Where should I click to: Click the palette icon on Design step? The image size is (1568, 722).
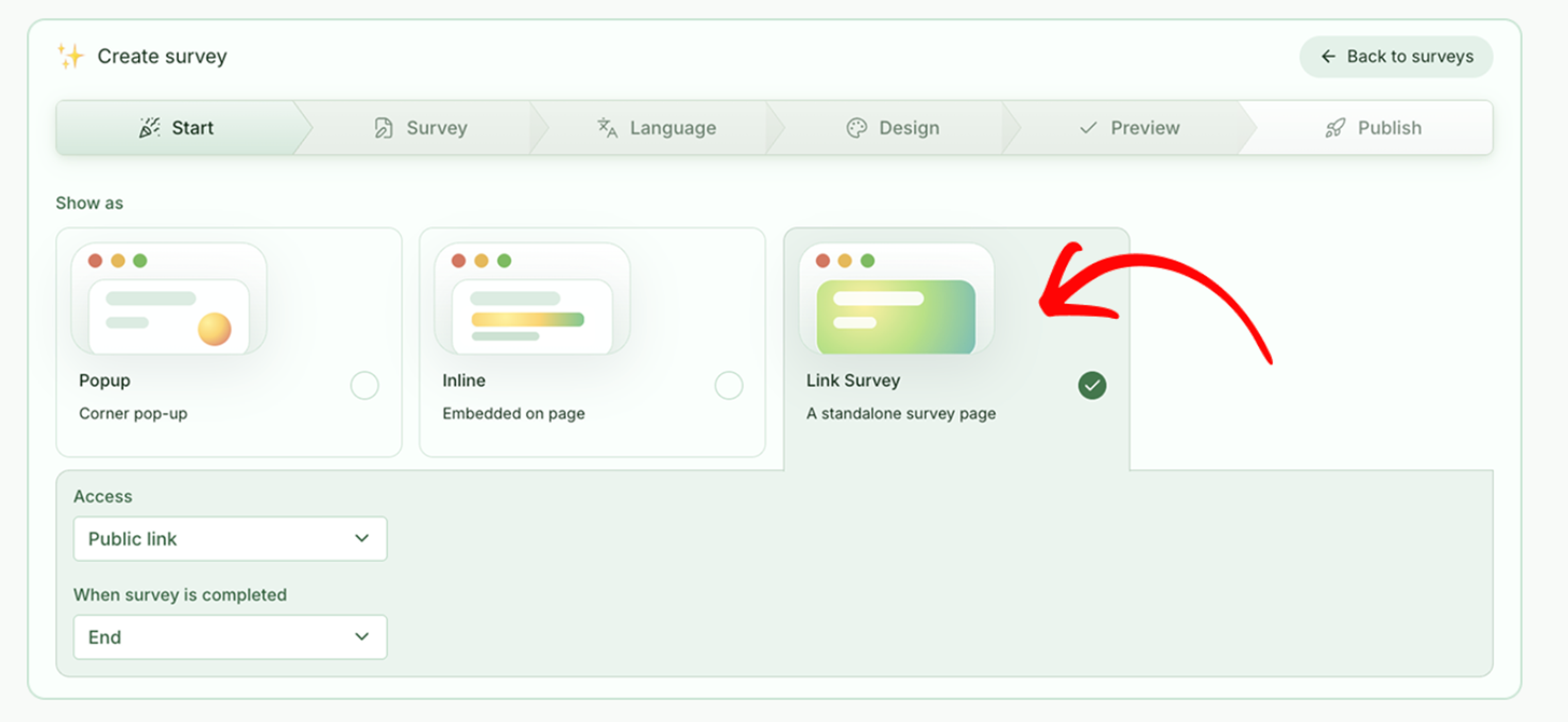tap(856, 128)
